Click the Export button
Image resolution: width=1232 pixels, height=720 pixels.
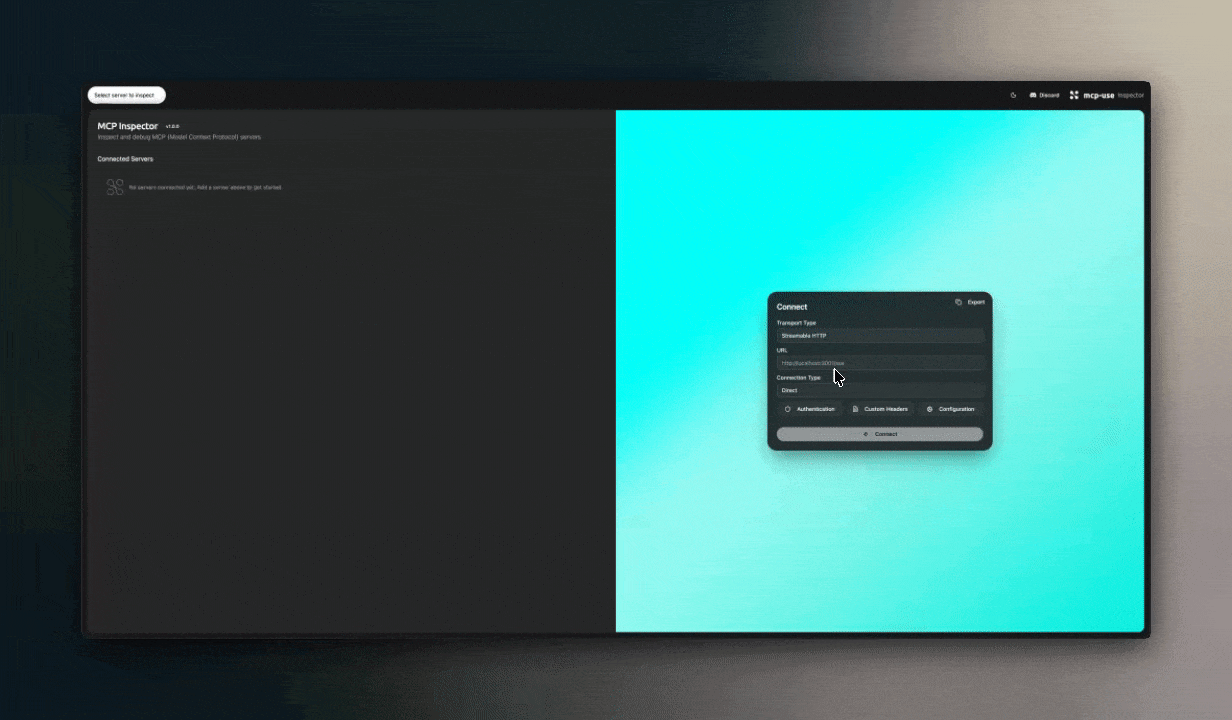[x=975, y=302]
